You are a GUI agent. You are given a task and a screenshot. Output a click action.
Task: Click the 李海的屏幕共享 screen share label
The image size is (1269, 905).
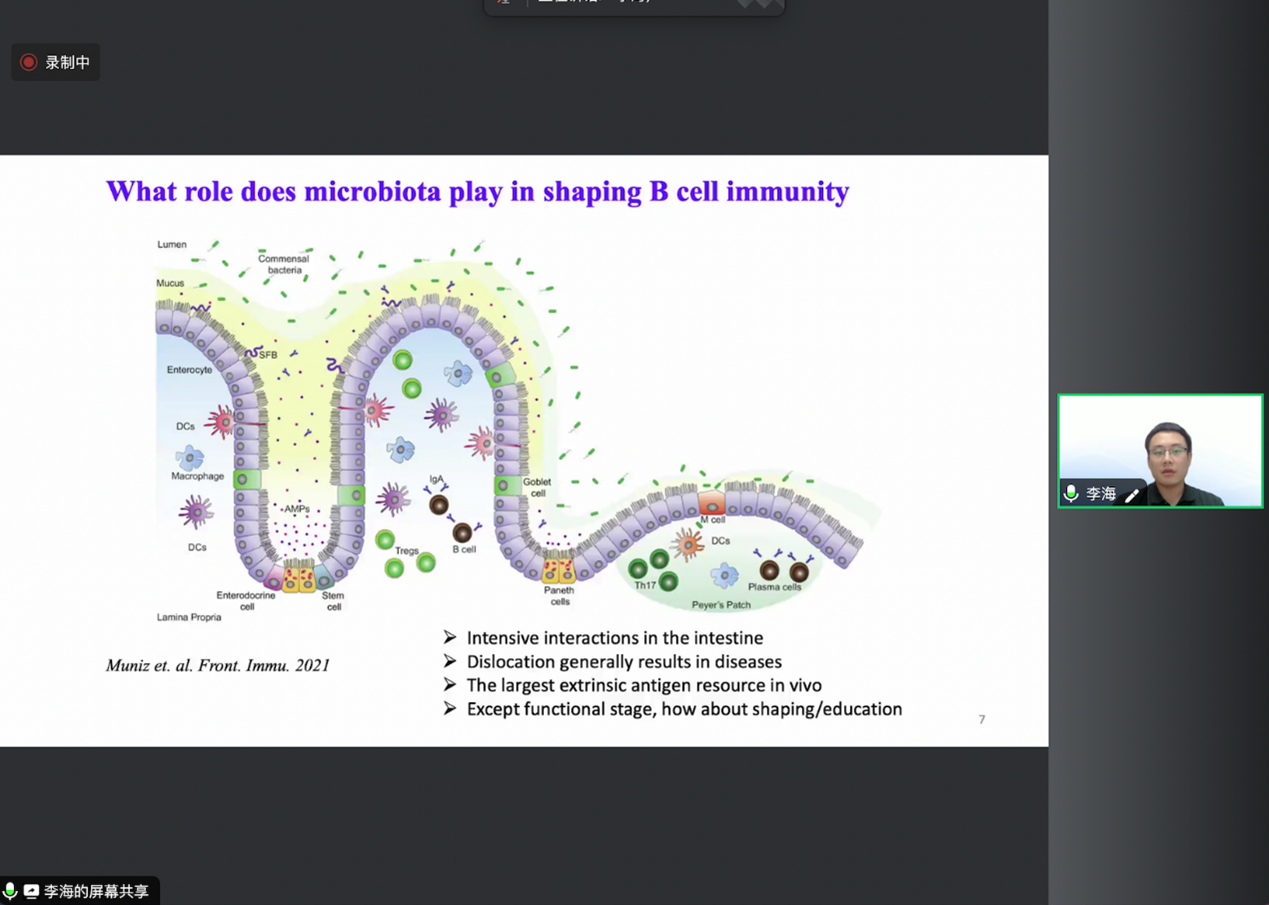click(96, 891)
